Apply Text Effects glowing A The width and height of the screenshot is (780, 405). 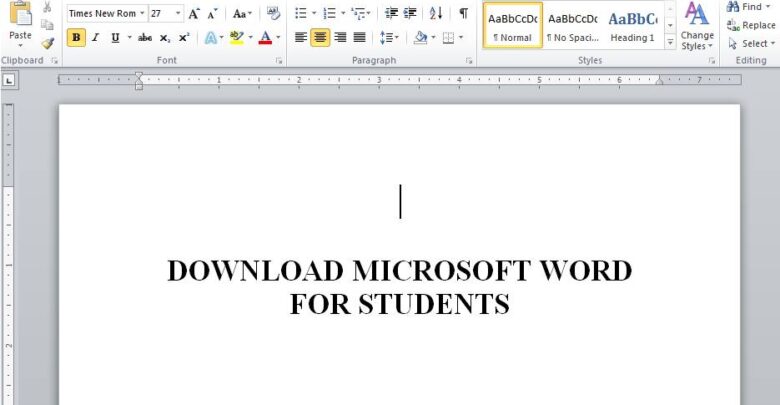211,38
